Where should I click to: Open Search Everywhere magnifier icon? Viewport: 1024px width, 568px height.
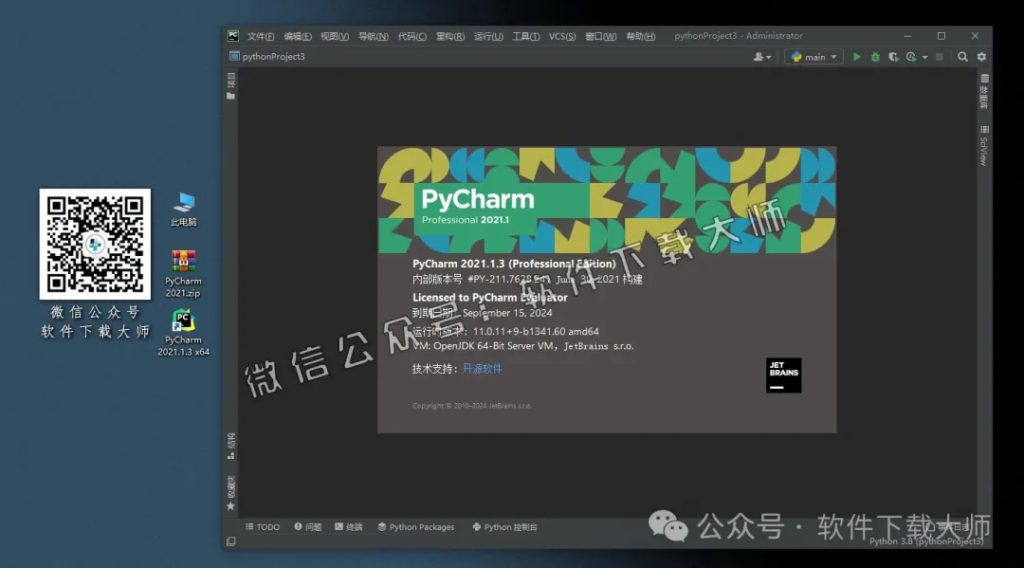pyautogui.click(x=963, y=57)
